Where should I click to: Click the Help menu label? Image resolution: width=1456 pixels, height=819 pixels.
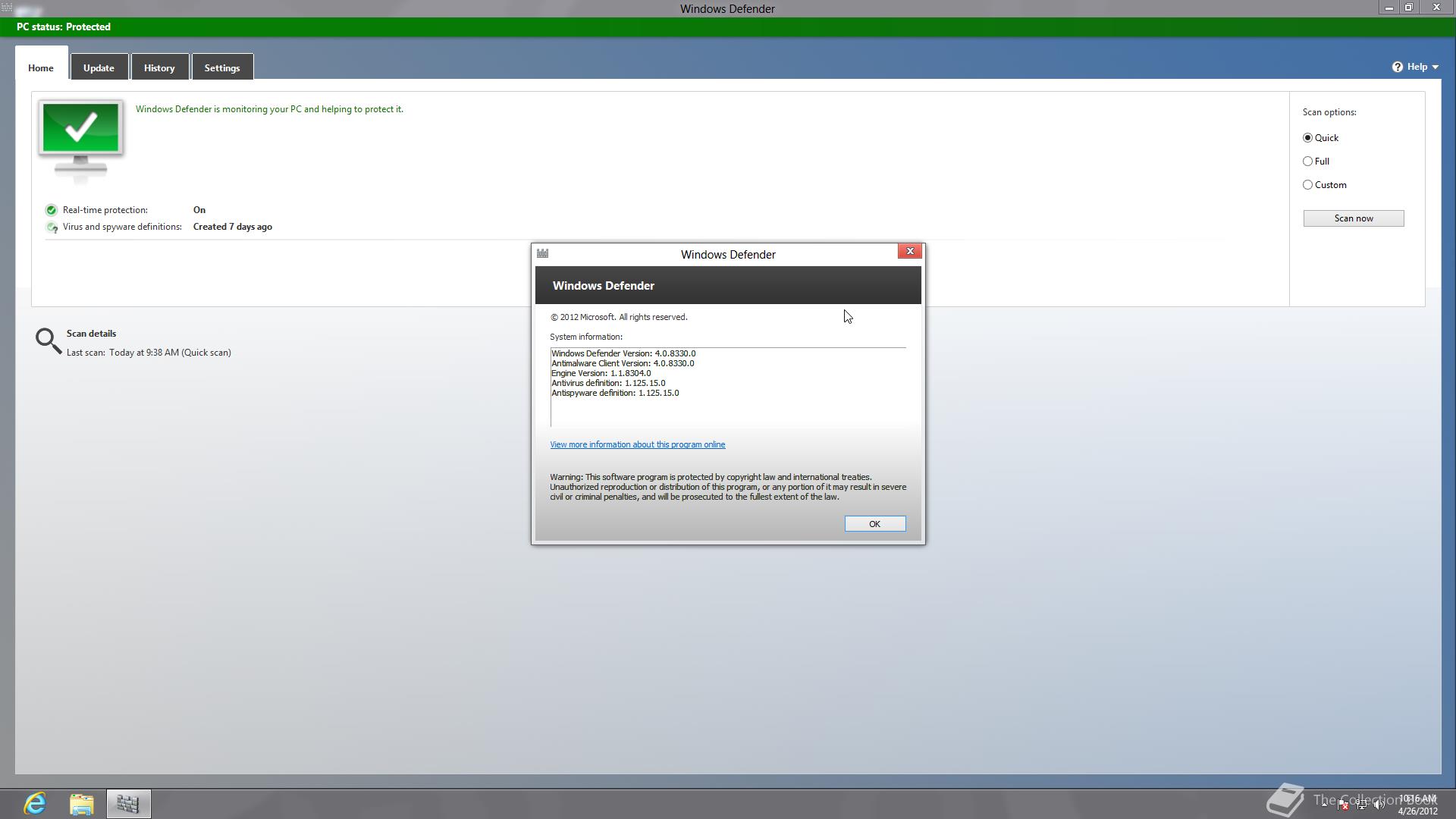[1417, 67]
